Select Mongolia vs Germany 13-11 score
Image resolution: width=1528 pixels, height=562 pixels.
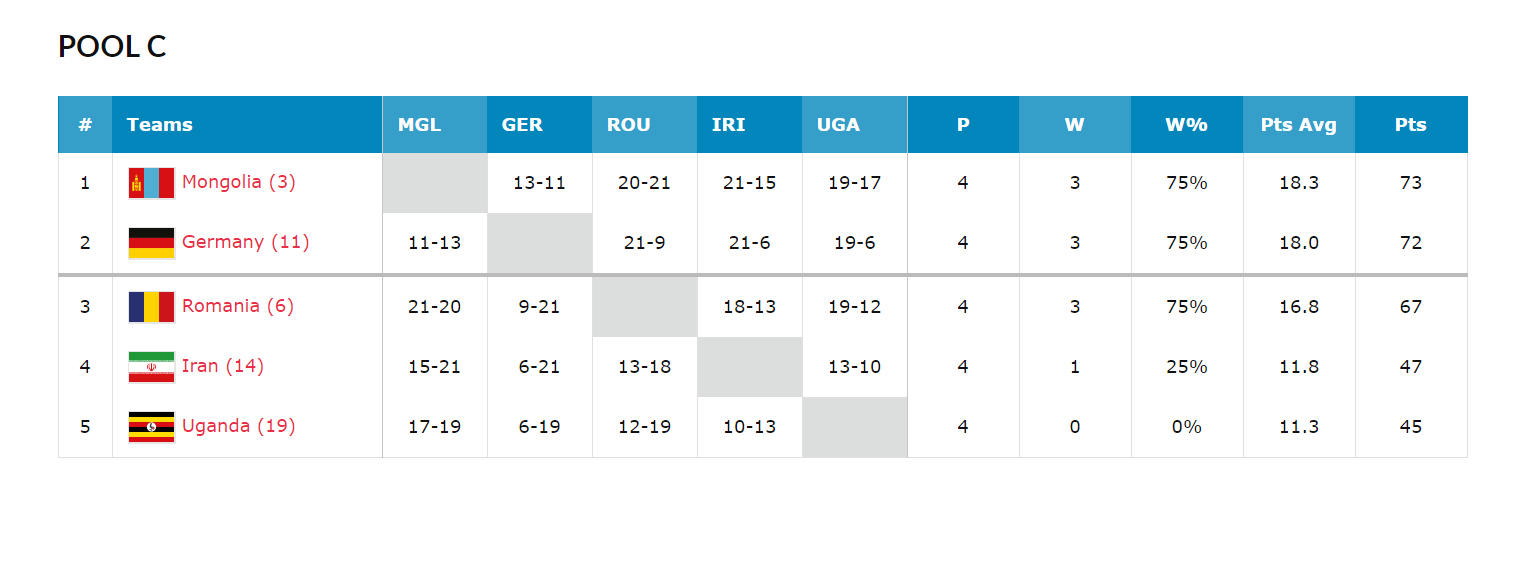(x=539, y=183)
